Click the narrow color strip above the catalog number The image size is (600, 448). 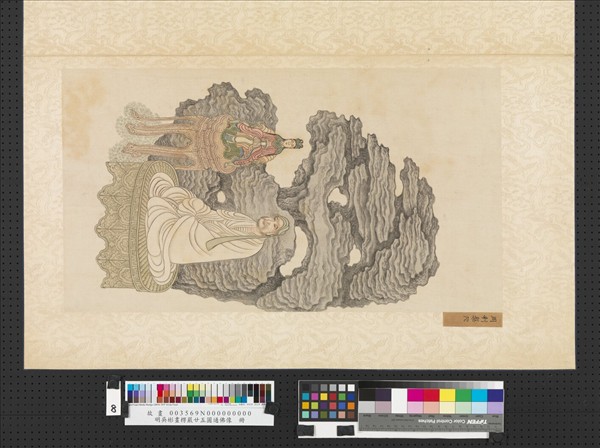[199, 393]
